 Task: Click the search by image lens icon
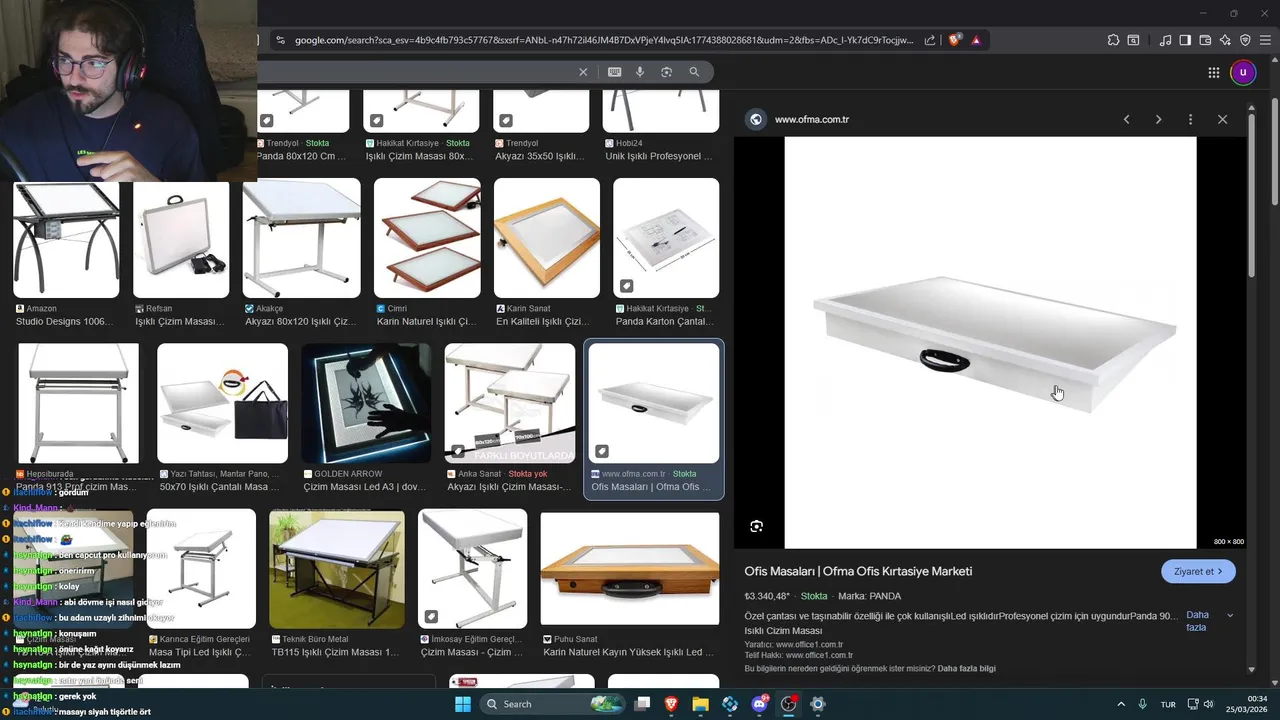(x=666, y=72)
